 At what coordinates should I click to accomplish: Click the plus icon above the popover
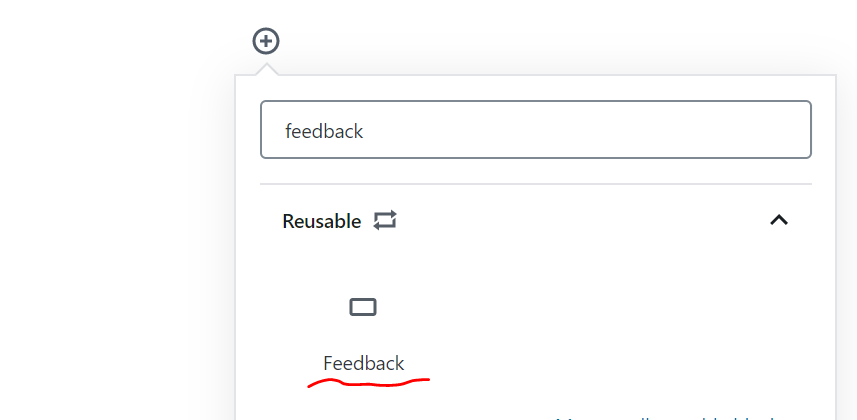pyautogui.click(x=266, y=41)
